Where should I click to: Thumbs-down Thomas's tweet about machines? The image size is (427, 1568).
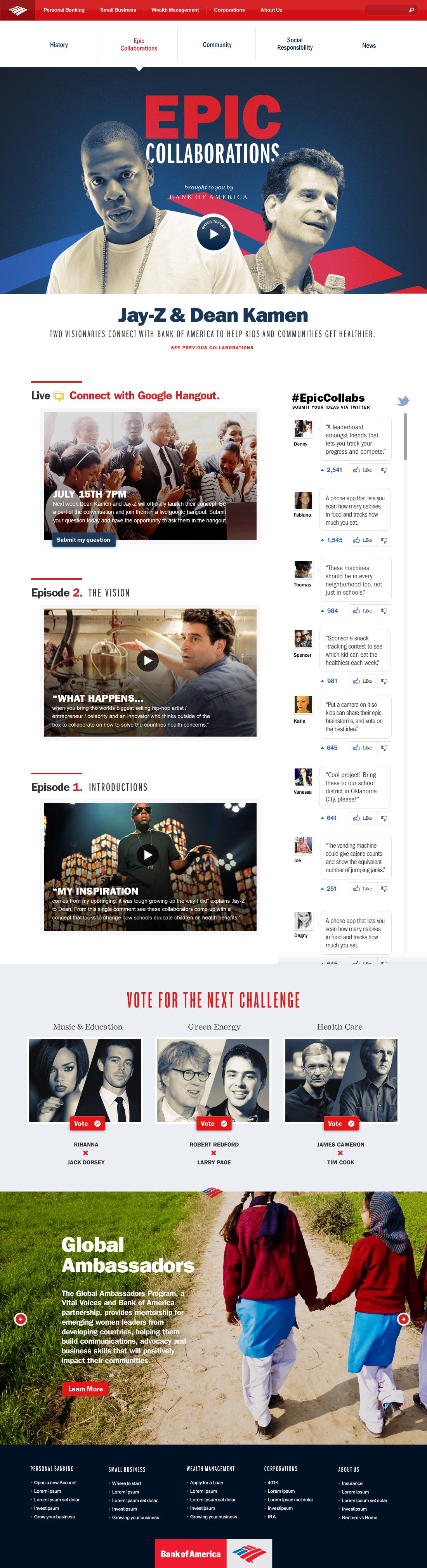click(384, 611)
